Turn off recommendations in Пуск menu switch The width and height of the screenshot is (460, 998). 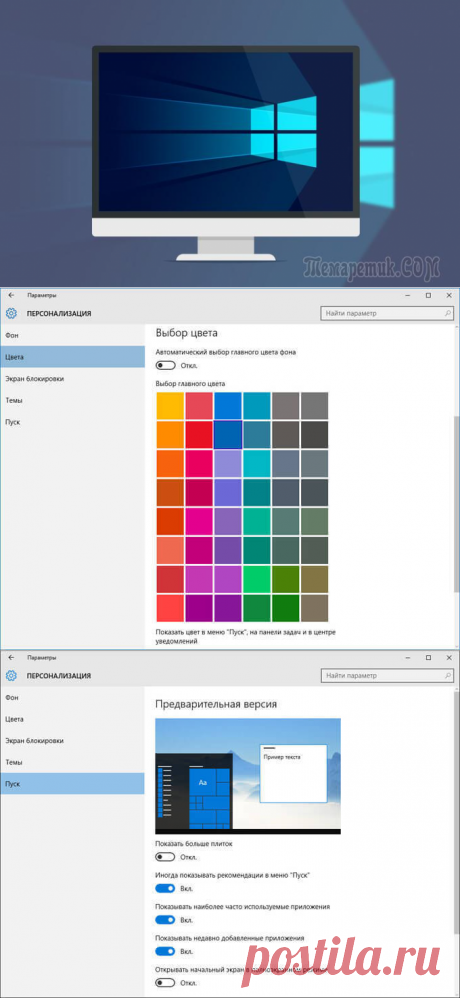(x=165, y=888)
